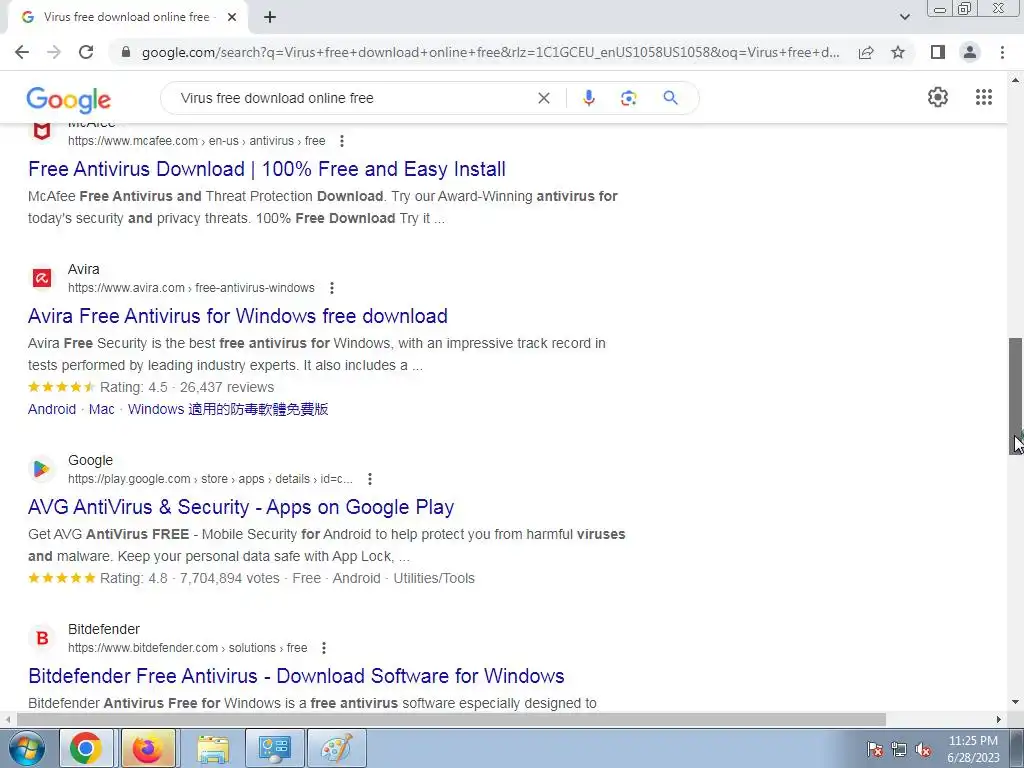This screenshot has height=768, width=1024.
Task: Close the Virus free download tab
Action: tap(232, 17)
